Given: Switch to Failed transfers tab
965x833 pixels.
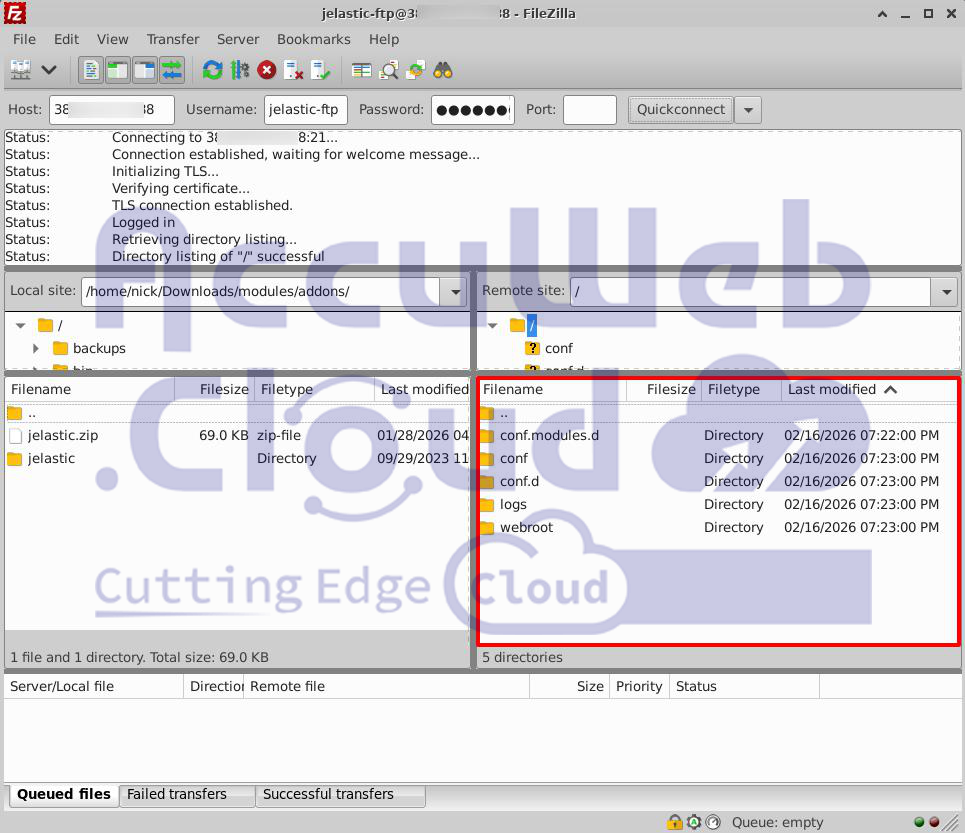Looking at the screenshot, I should click(177, 794).
